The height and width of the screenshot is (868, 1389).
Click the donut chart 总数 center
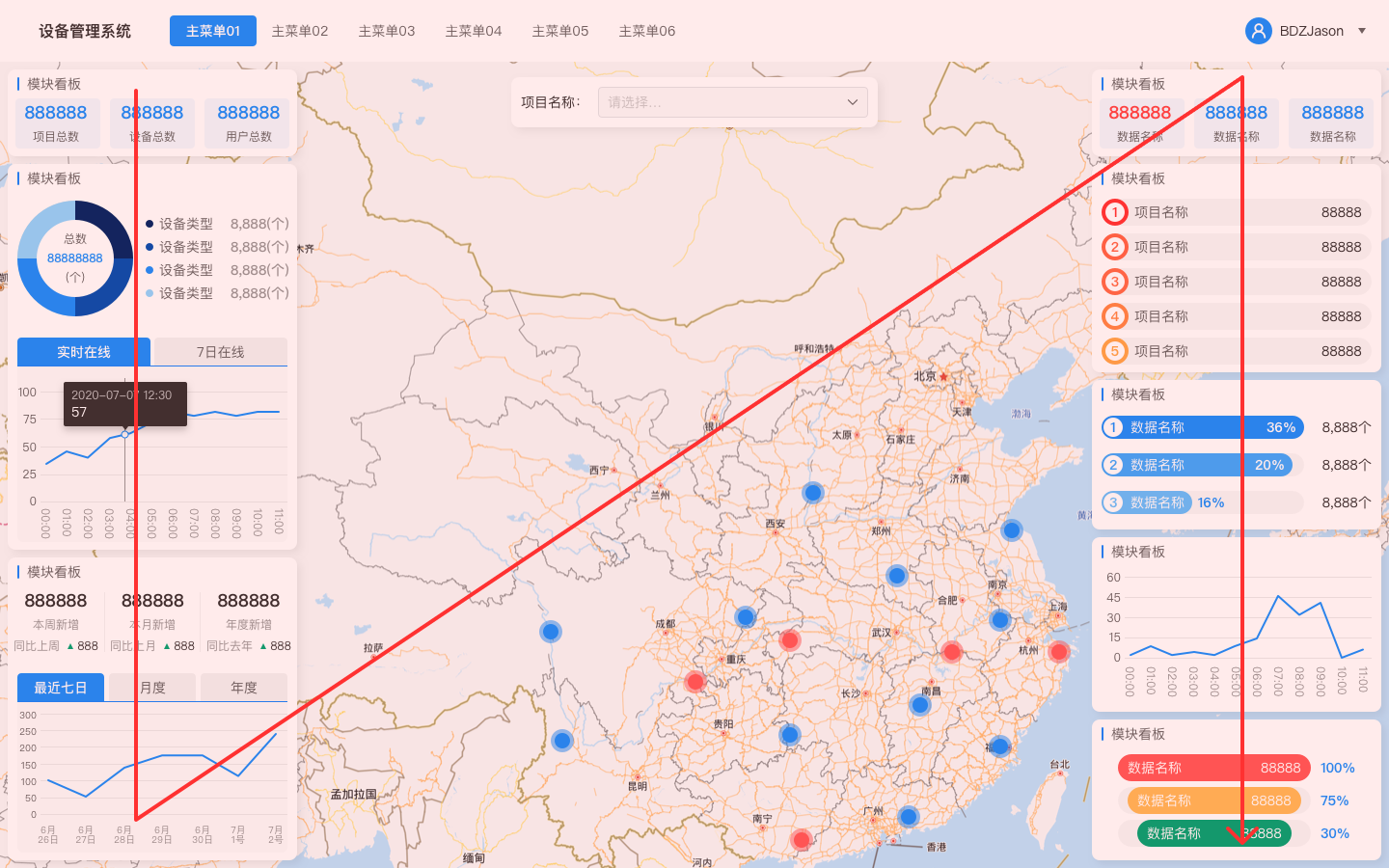tap(75, 258)
